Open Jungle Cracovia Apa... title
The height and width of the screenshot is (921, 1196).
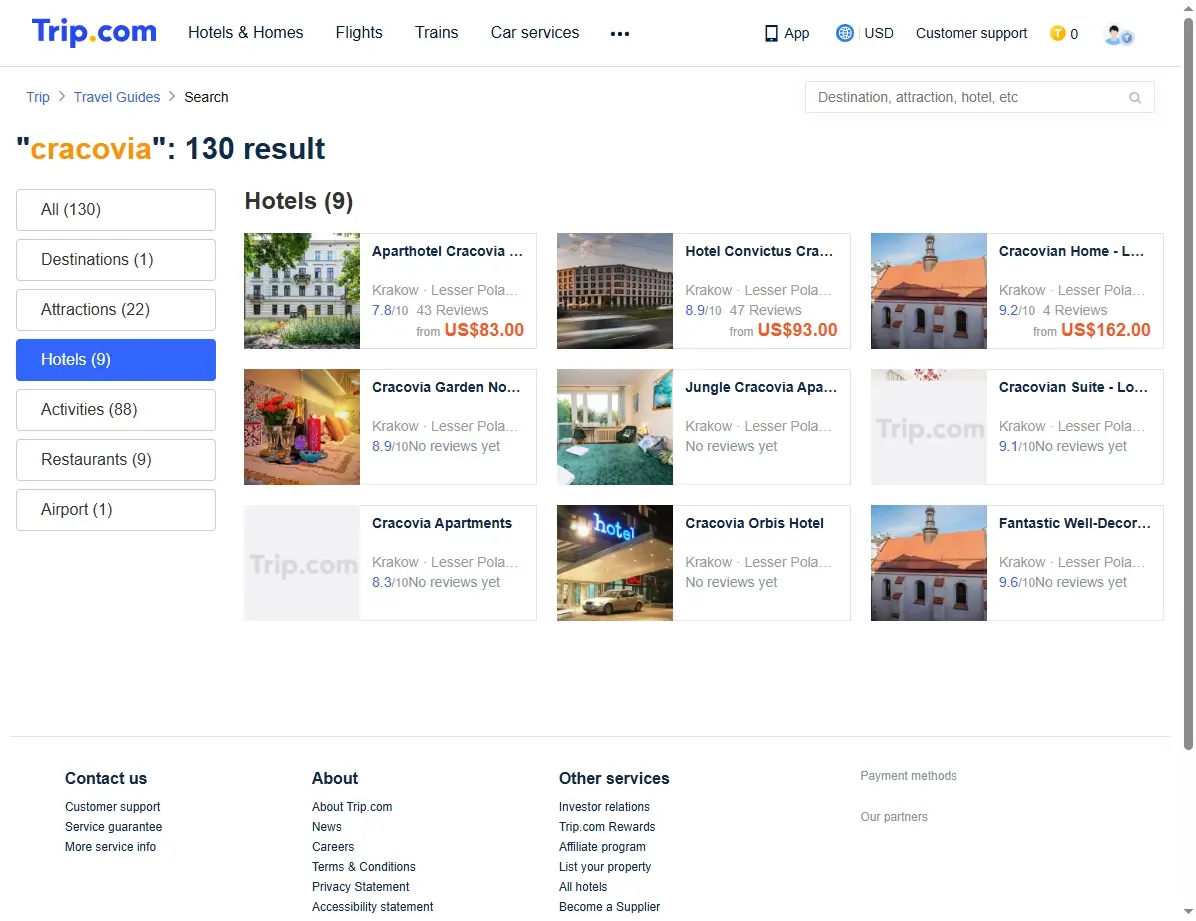click(x=761, y=387)
